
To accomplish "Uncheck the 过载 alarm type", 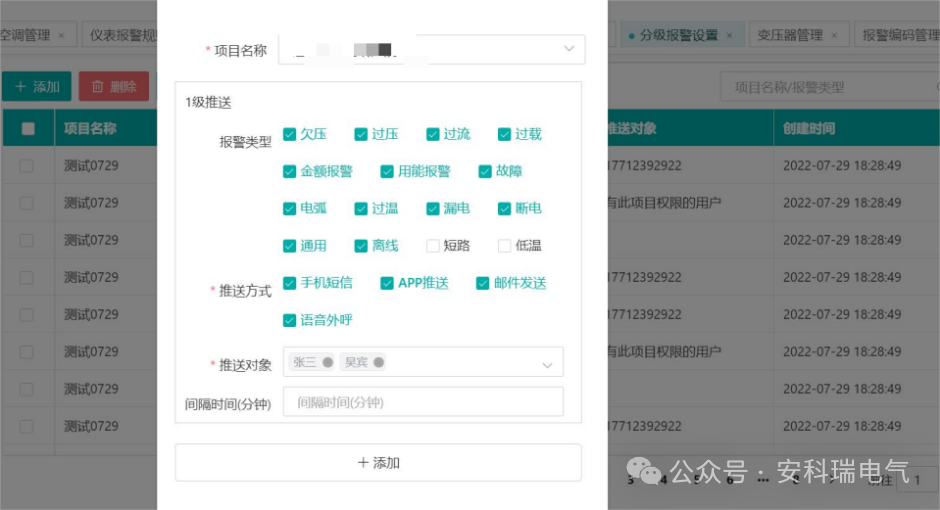I will click(504, 134).
